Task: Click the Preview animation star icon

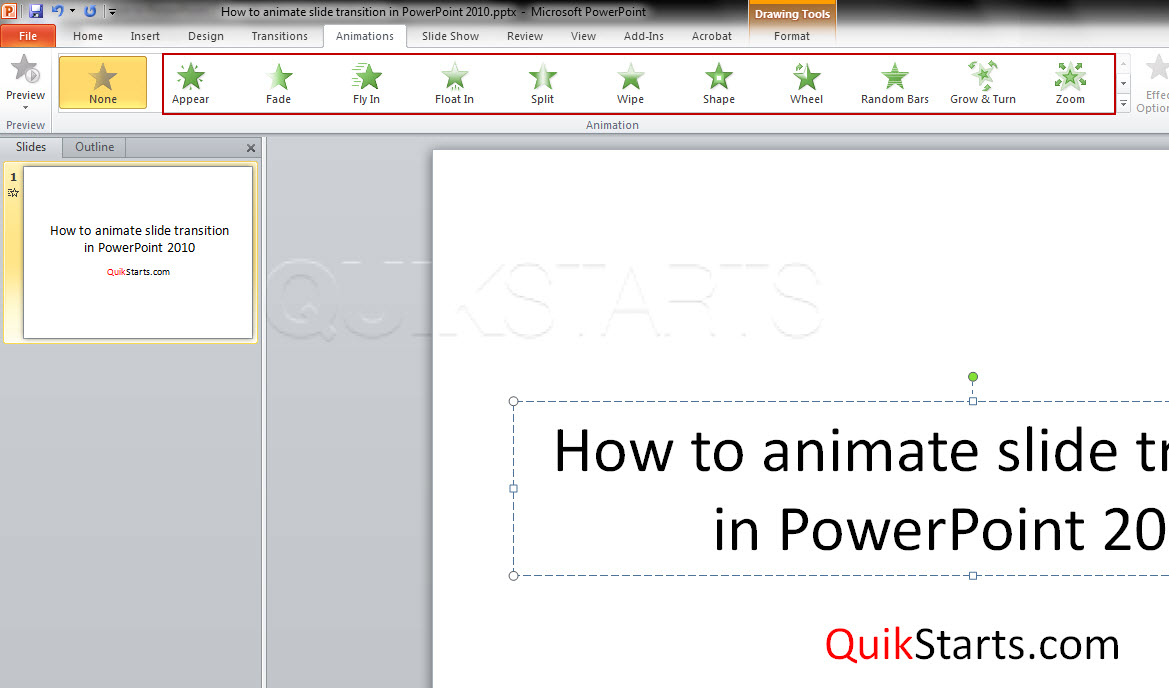Action: tap(25, 69)
